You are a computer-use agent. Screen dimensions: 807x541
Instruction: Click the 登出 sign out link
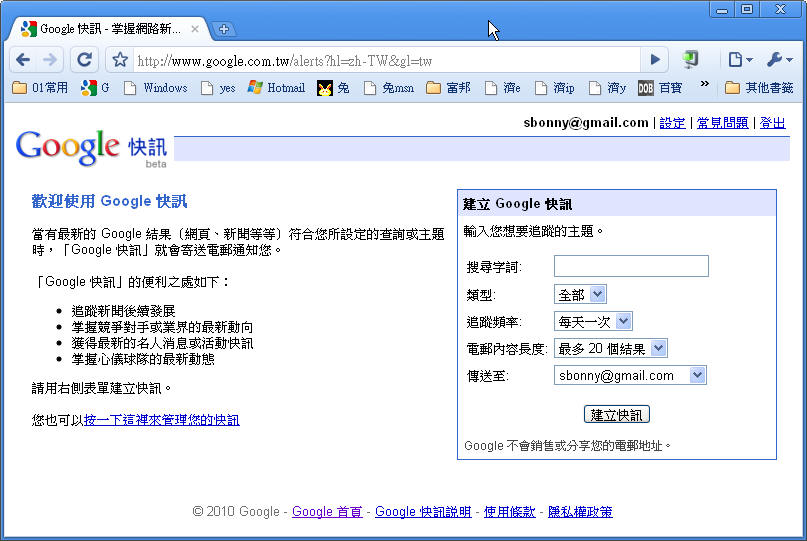pyautogui.click(x=772, y=123)
